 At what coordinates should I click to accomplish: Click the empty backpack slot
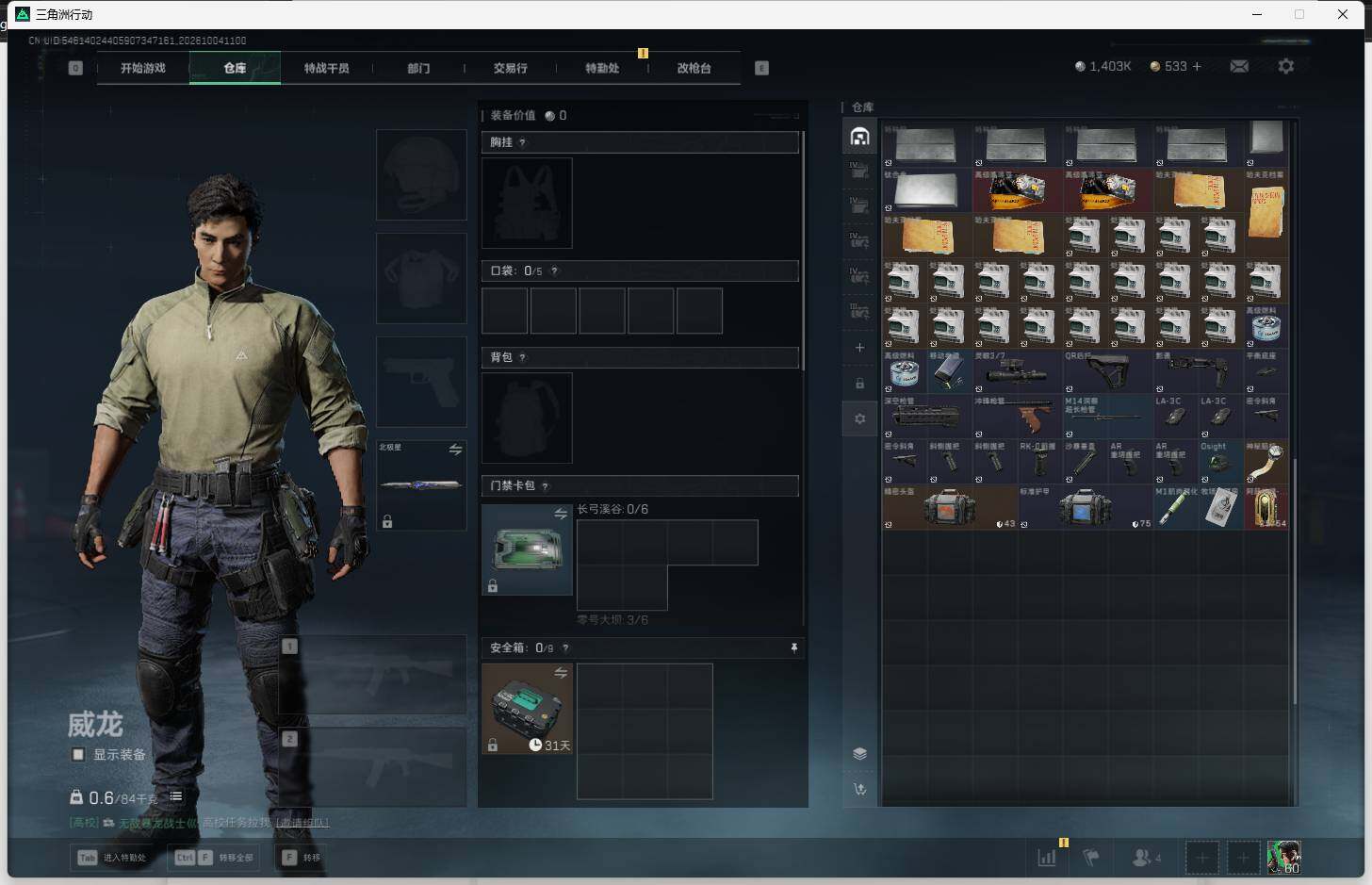click(x=527, y=418)
